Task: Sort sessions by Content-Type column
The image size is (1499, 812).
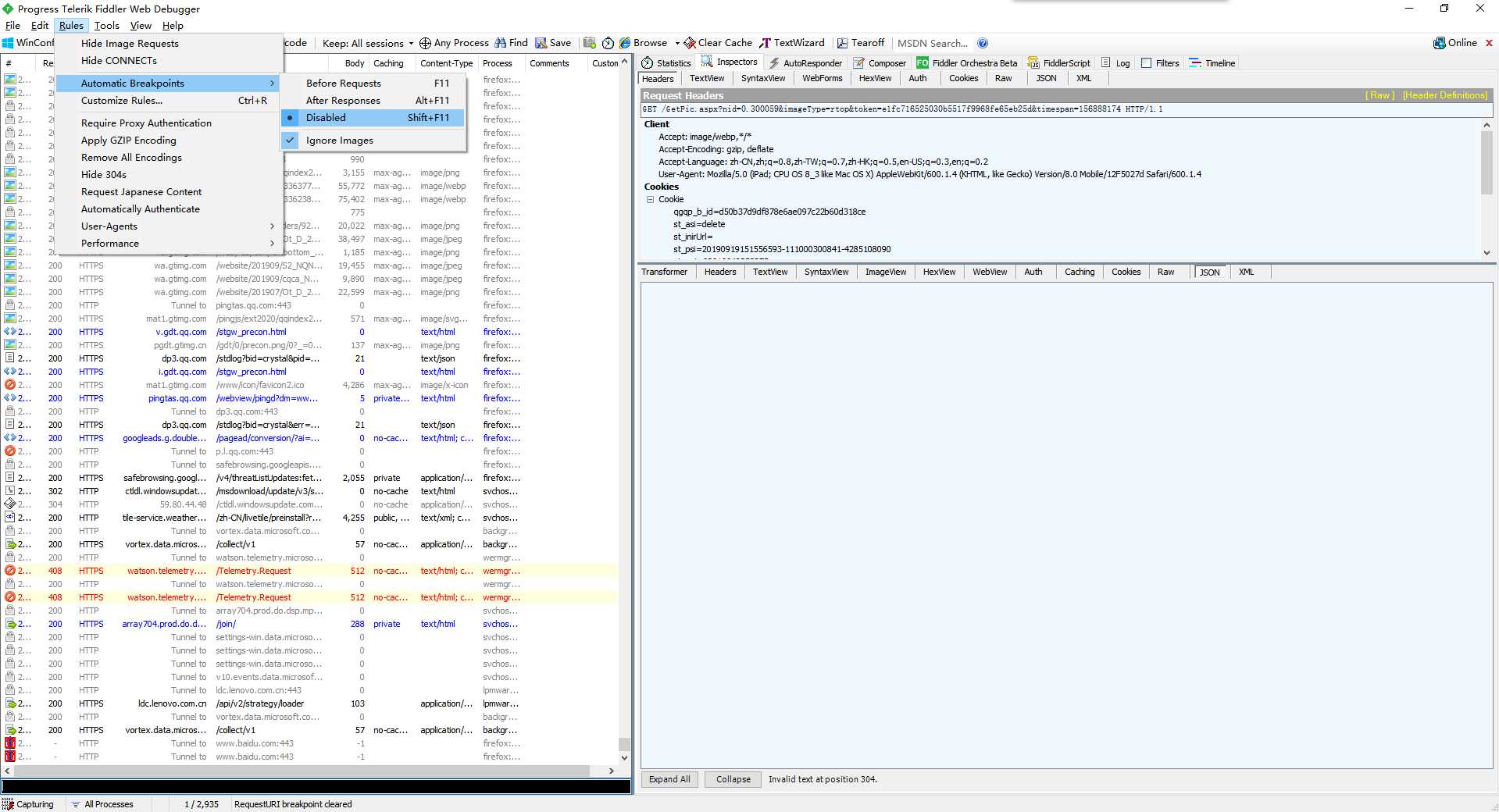Action: [446, 63]
